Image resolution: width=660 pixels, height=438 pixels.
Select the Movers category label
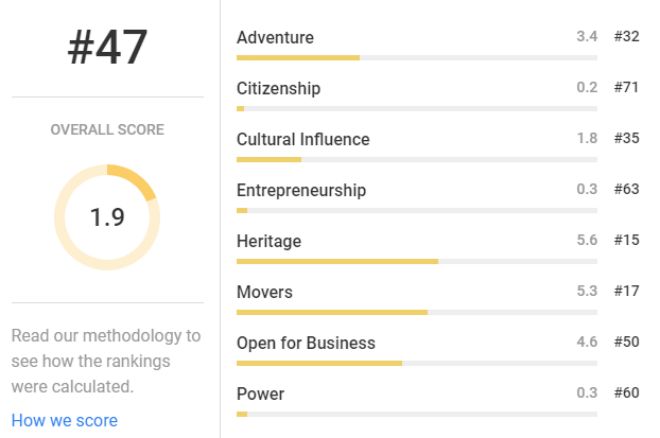[x=265, y=292]
